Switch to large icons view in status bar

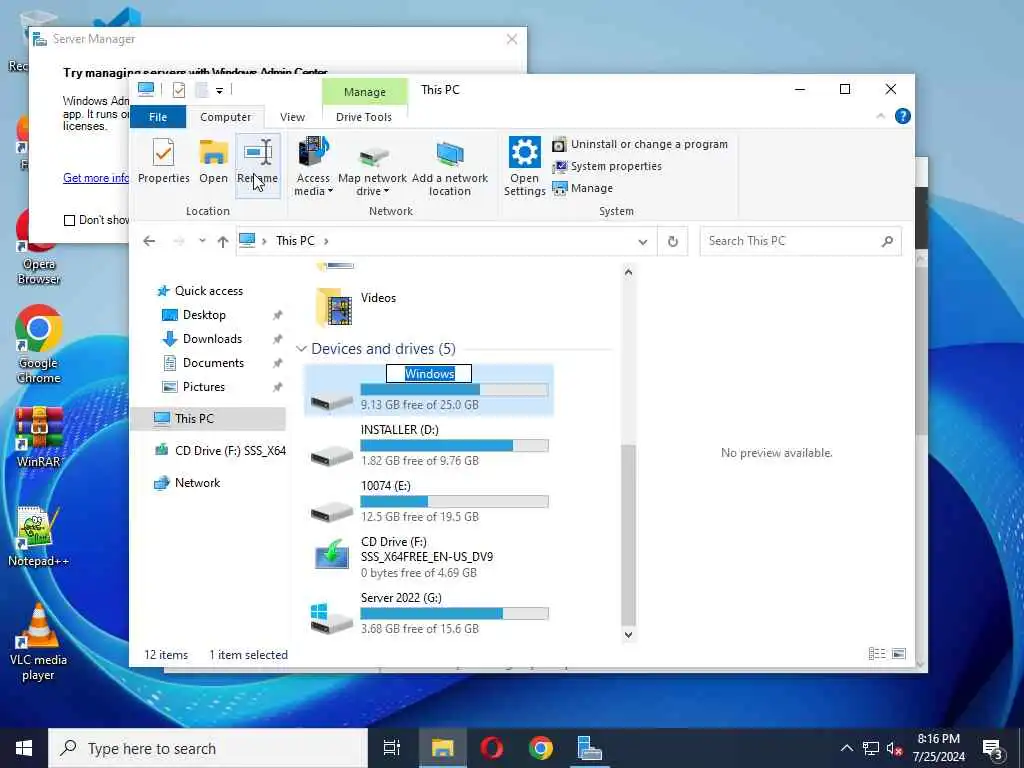tap(899, 654)
